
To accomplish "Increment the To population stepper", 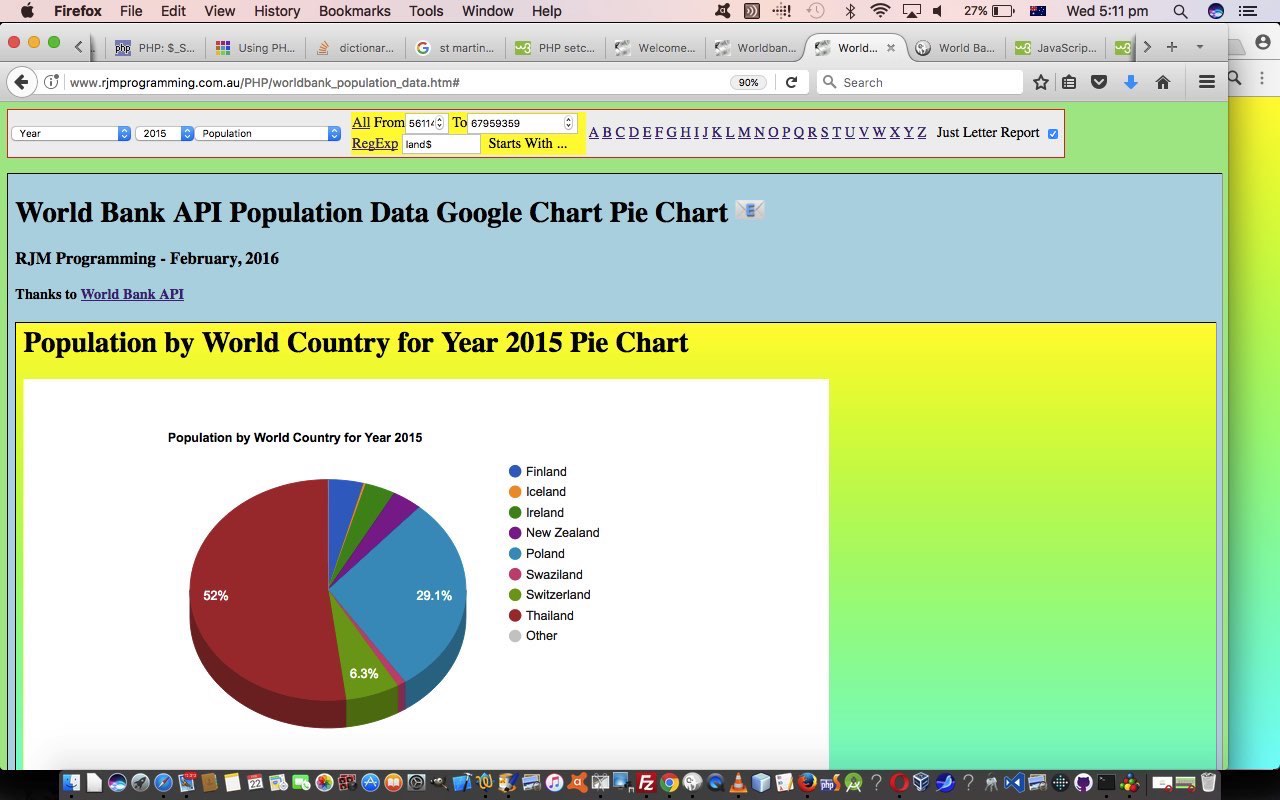I will (569, 119).
